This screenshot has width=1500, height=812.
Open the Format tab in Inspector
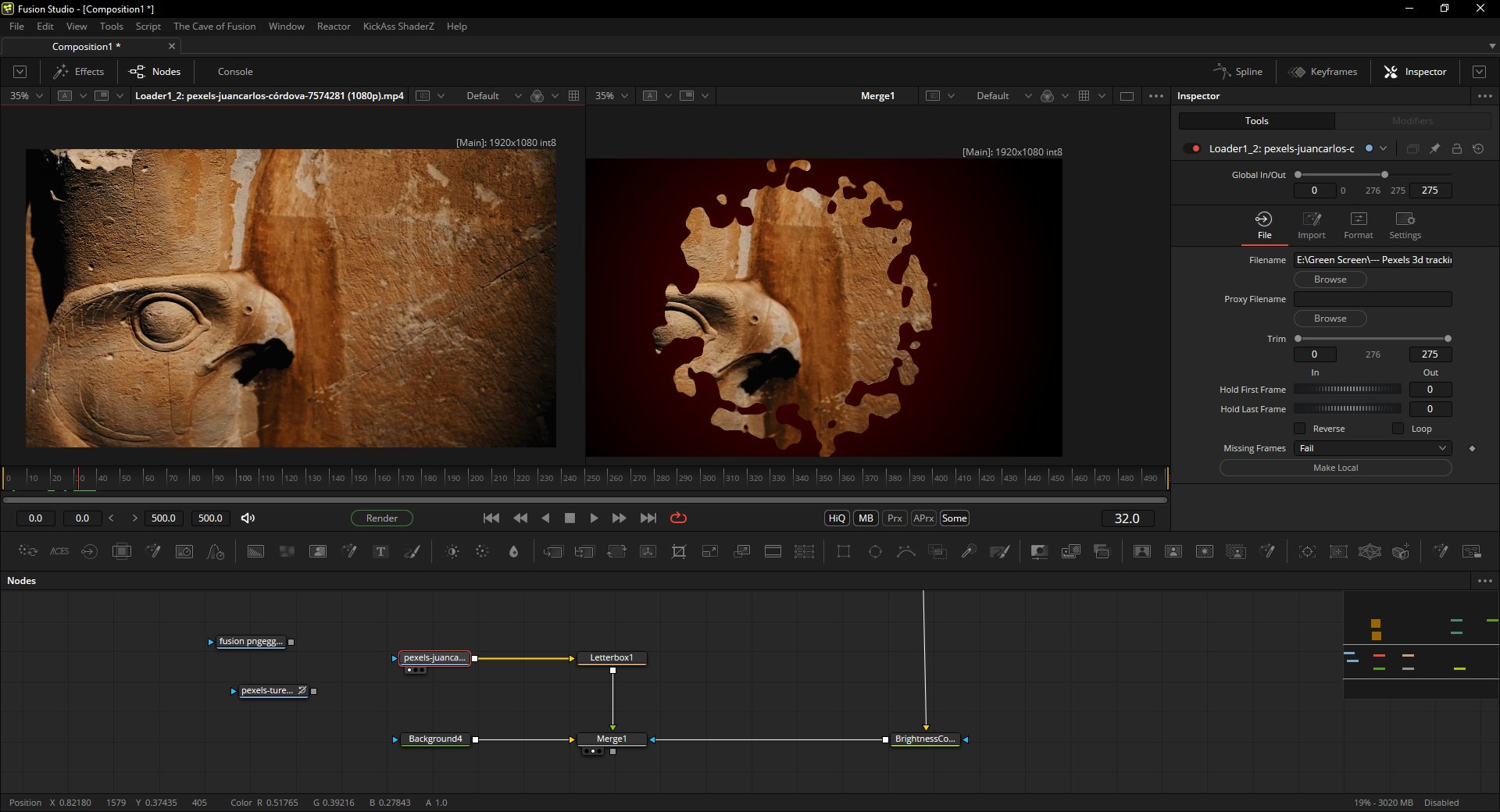(x=1359, y=225)
